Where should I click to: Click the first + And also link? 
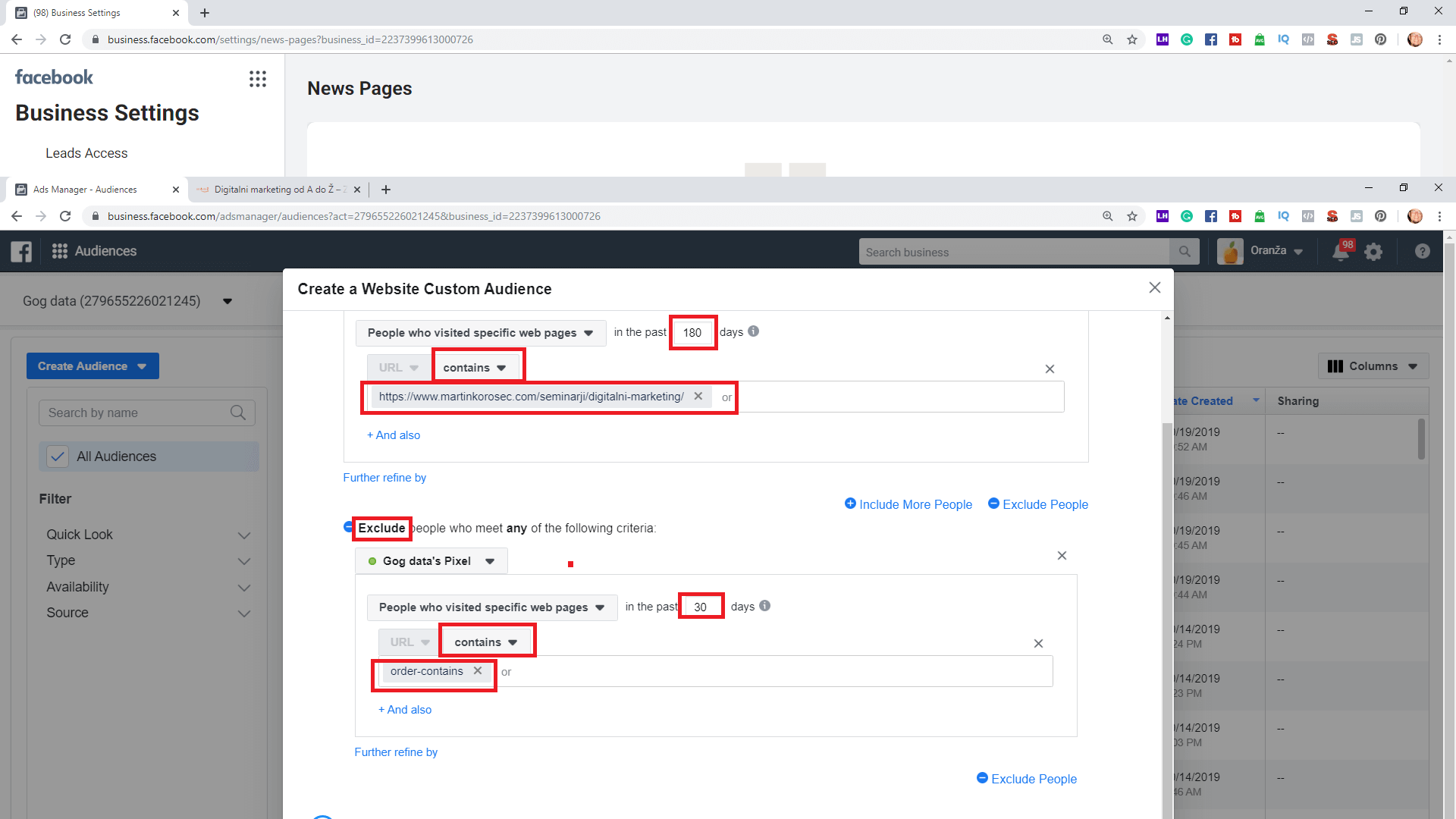394,435
